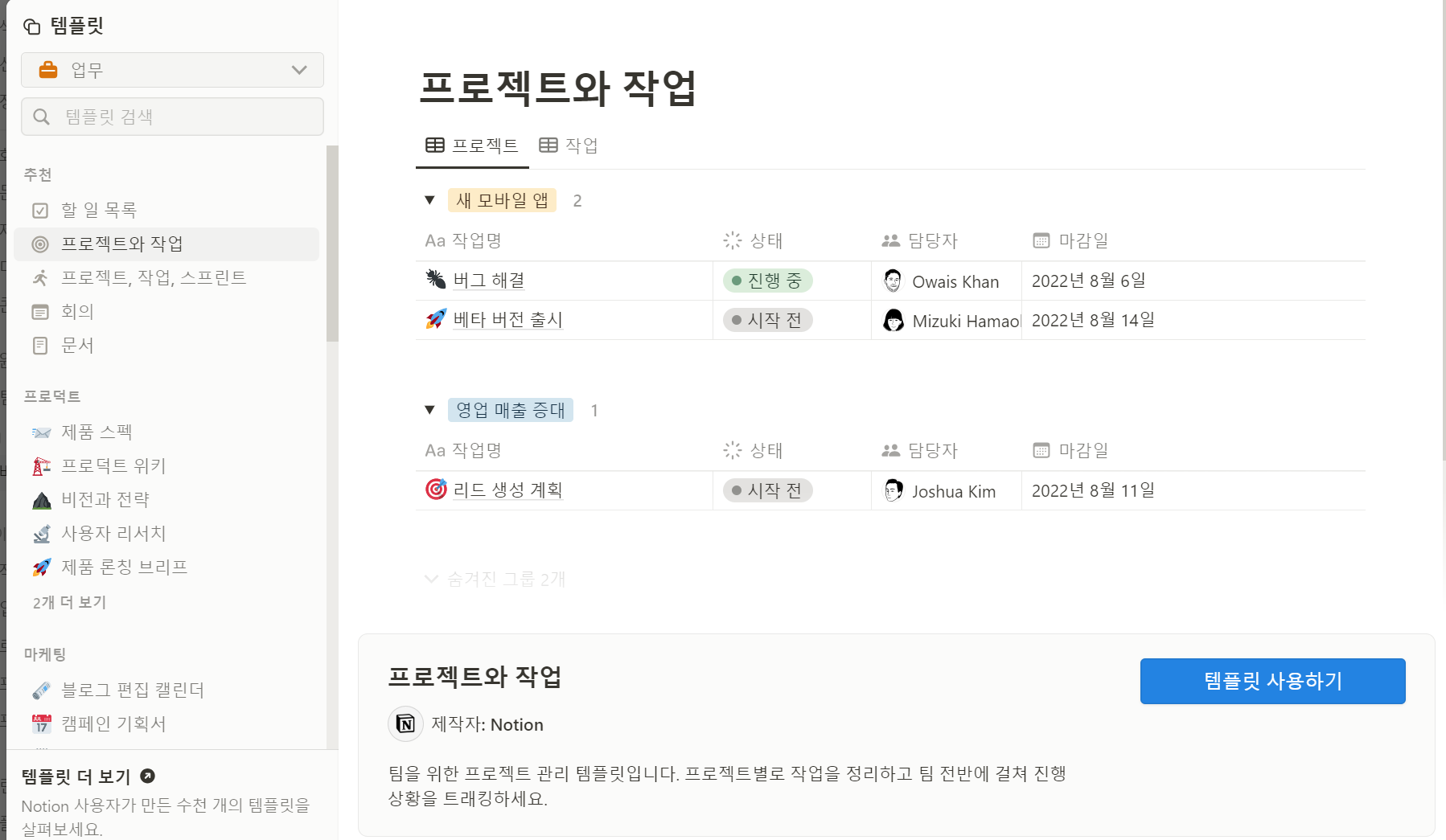Click Mizuki Hamaoka's avatar
Screen dimensions: 1446x840
(x=893, y=321)
